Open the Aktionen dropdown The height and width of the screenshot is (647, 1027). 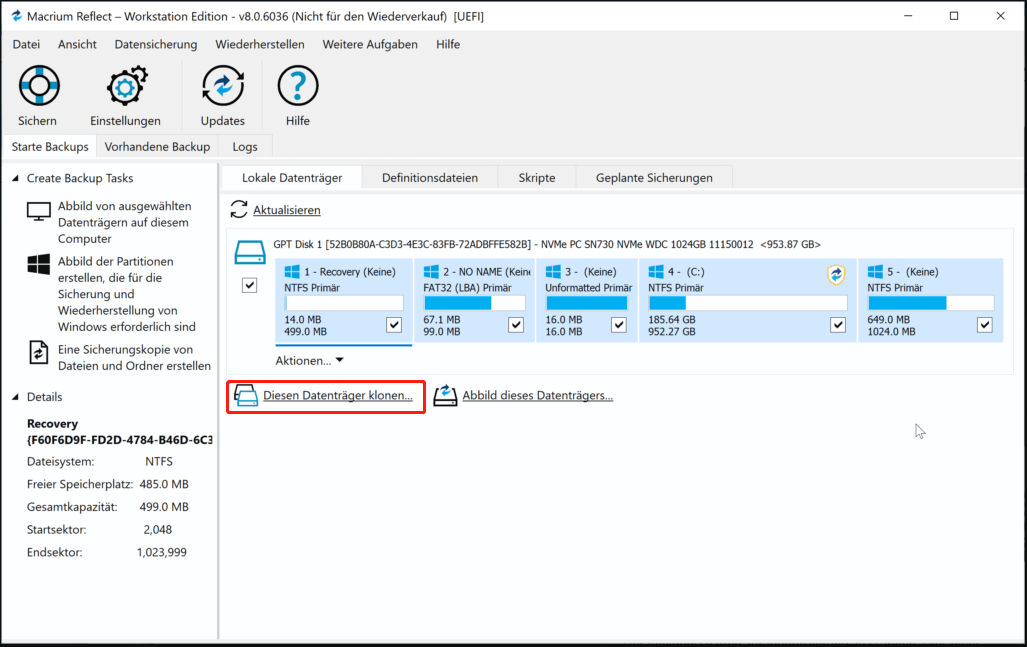[x=309, y=361]
